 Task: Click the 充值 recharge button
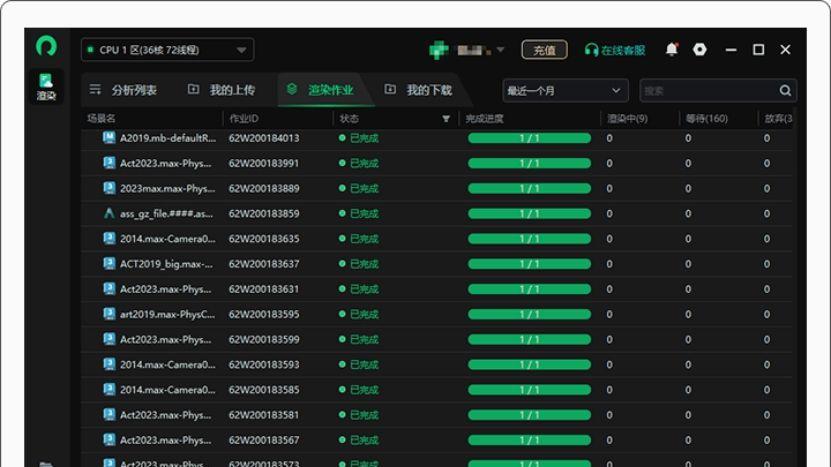click(544, 50)
